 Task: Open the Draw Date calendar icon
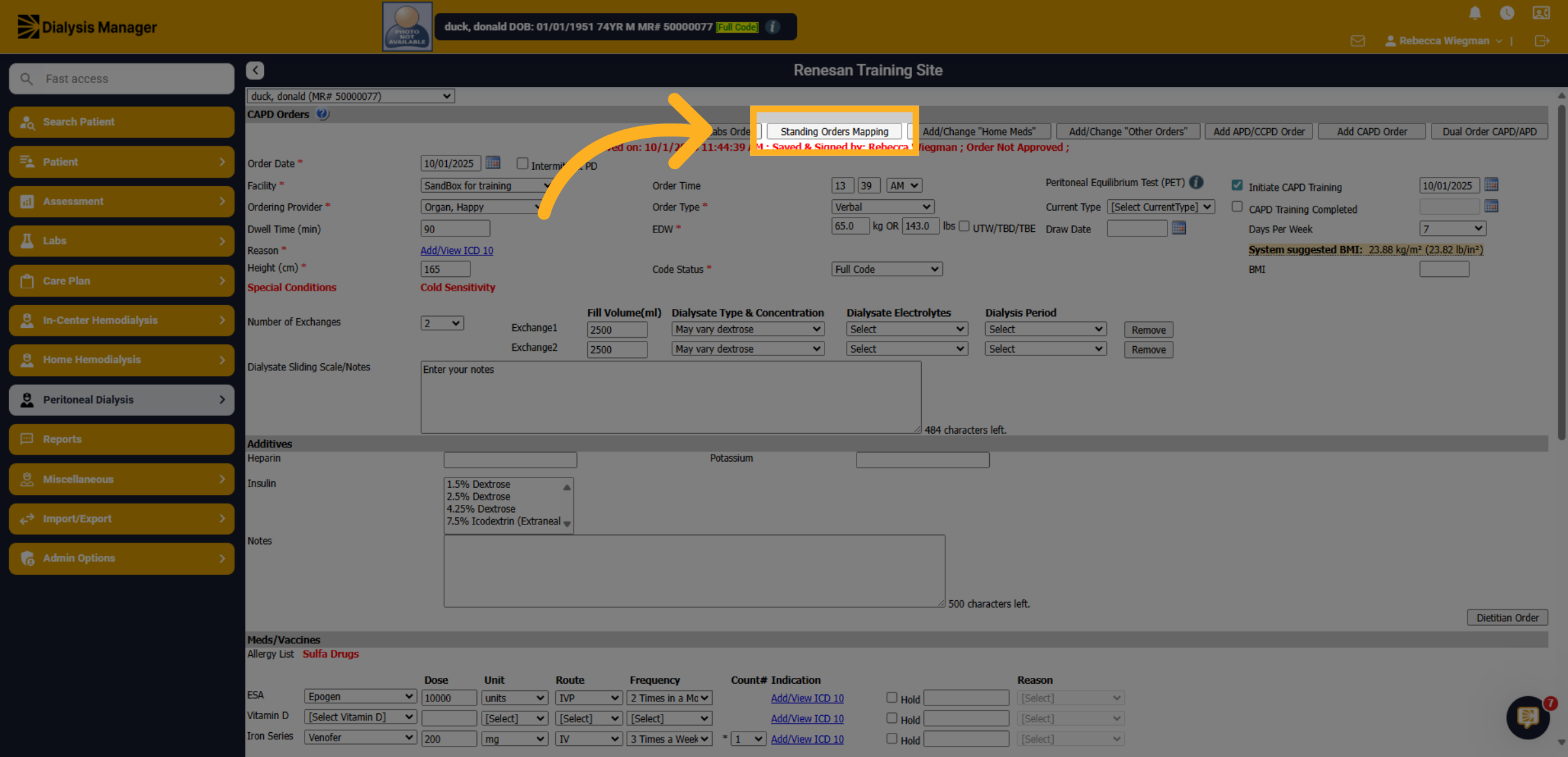[x=1179, y=228]
